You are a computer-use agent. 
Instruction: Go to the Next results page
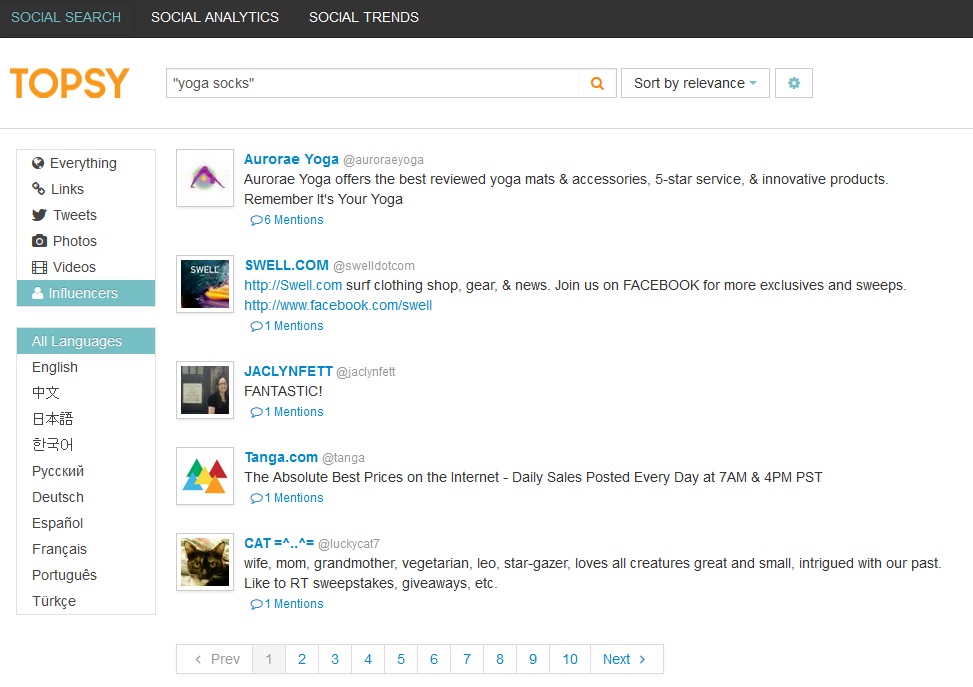(x=627, y=659)
